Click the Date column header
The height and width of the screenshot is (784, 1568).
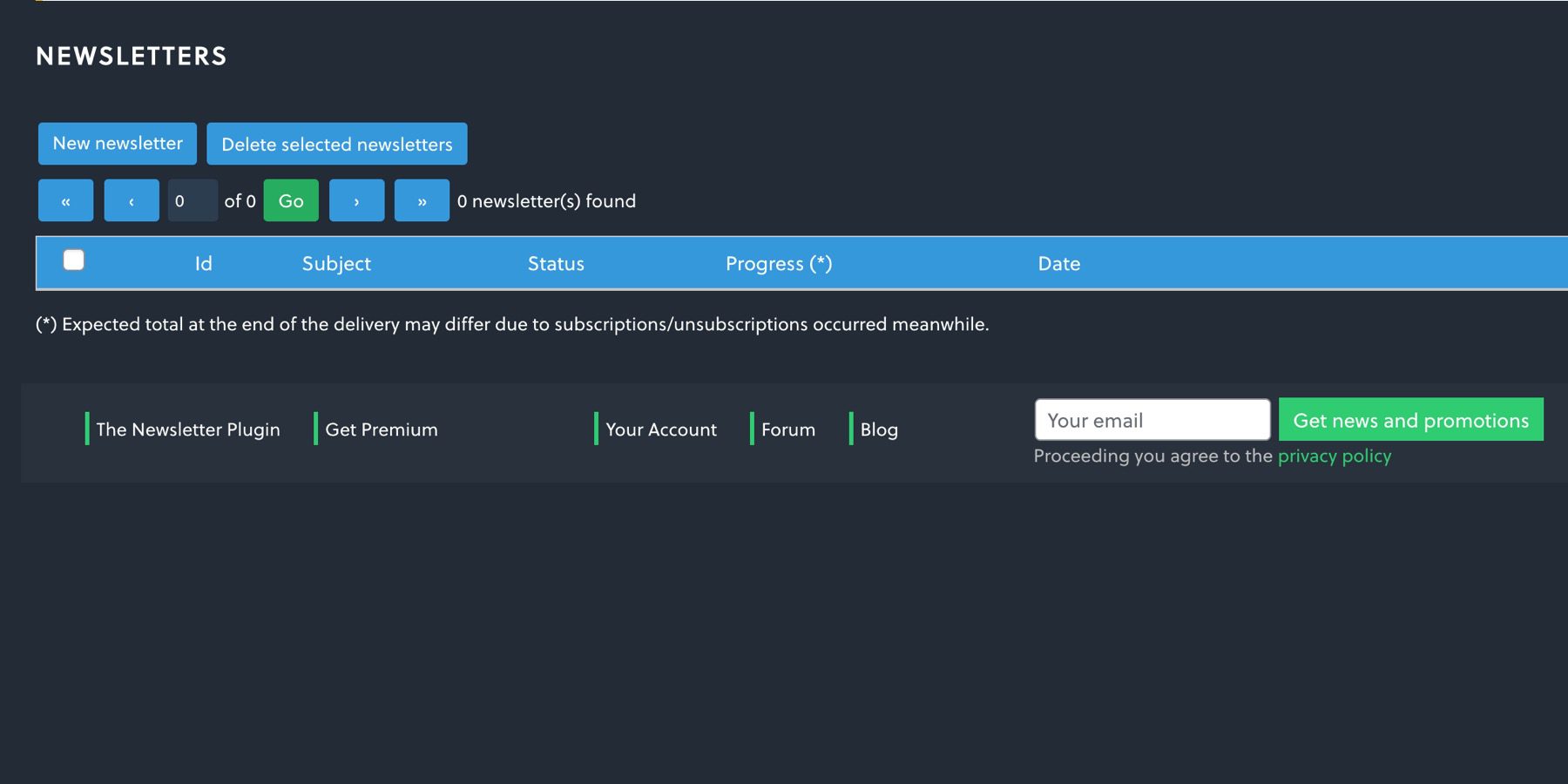(x=1058, y=264)
